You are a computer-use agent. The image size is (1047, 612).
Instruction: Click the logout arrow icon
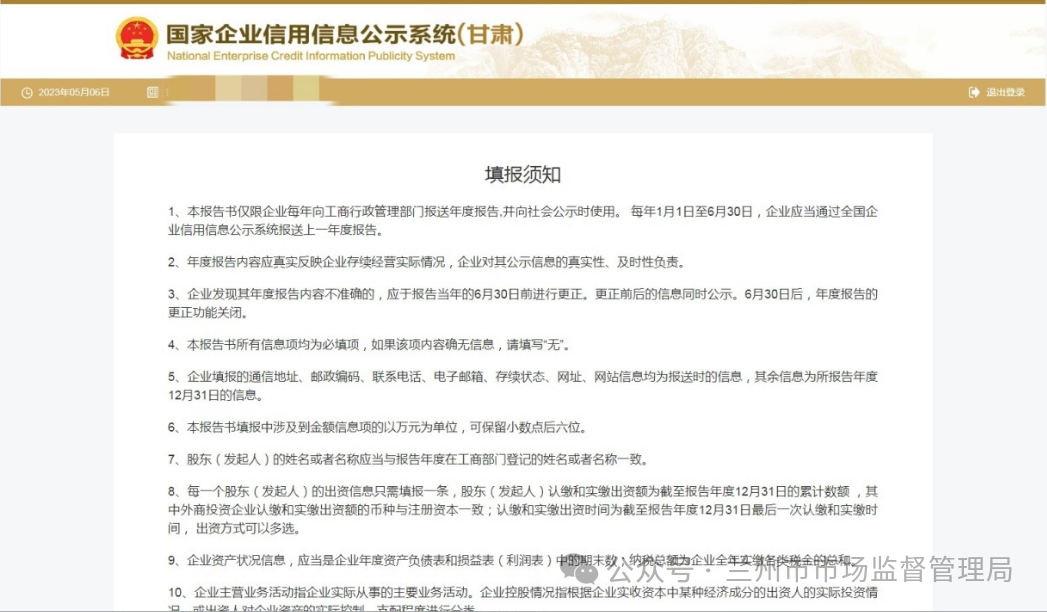[x=974, y=93]
